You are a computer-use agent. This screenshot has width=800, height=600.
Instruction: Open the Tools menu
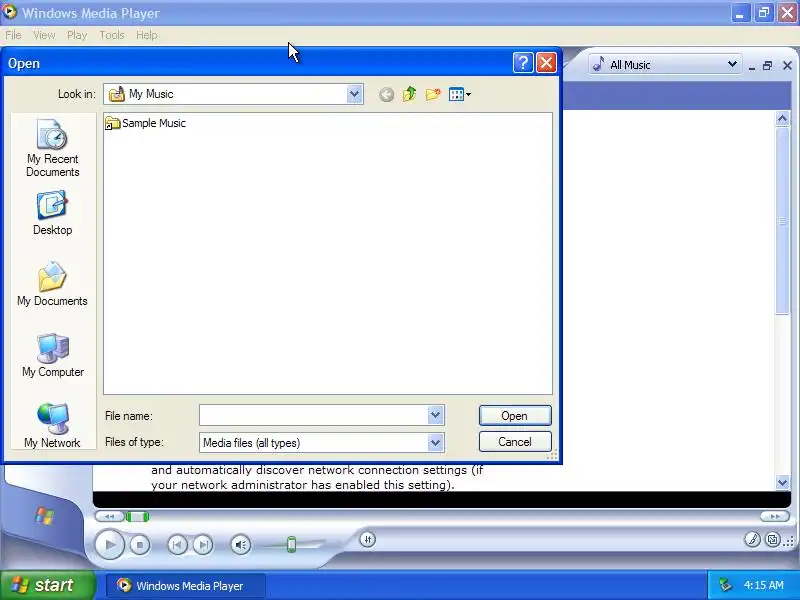click(112, 35)
